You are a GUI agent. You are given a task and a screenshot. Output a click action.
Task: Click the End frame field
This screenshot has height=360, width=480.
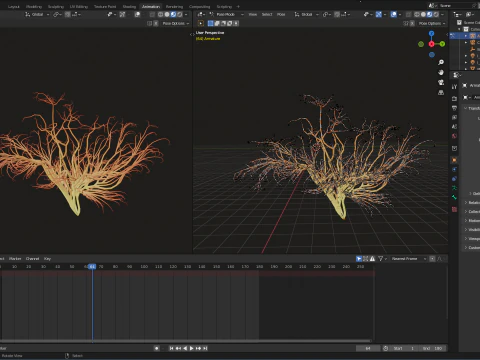click(432, 348)
